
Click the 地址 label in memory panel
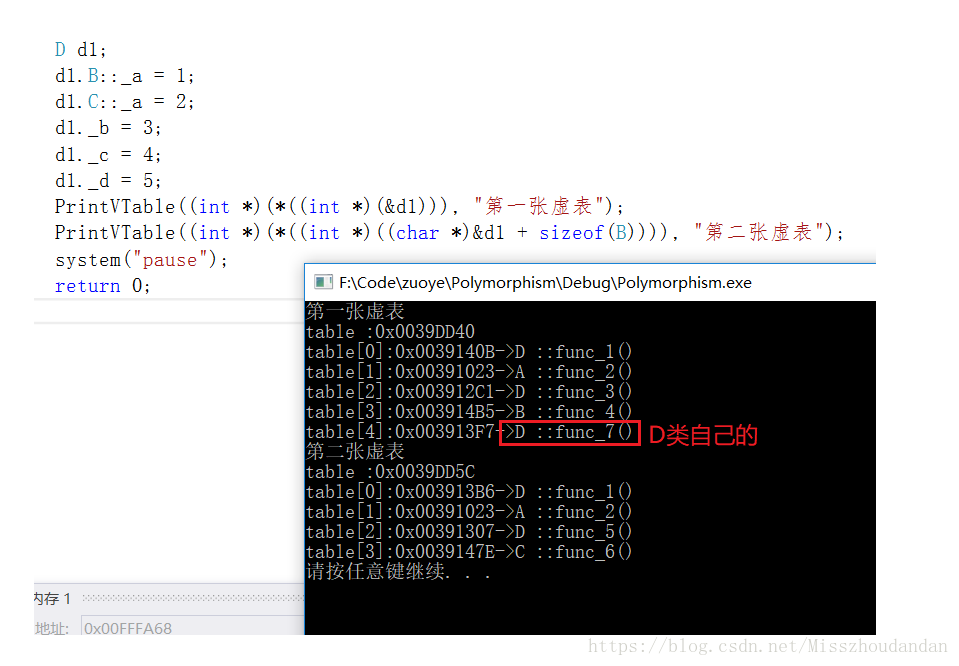coord(51,628)
